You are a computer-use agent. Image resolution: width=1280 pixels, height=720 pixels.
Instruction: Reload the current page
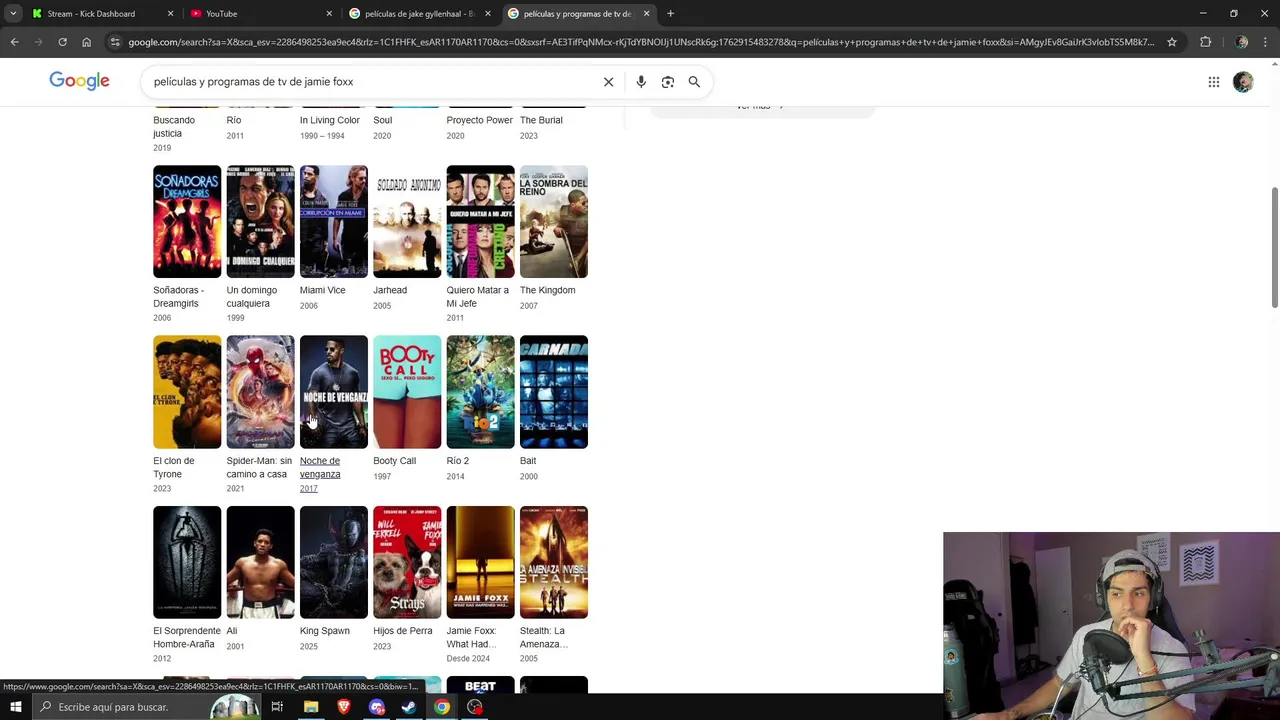[62, 42]
